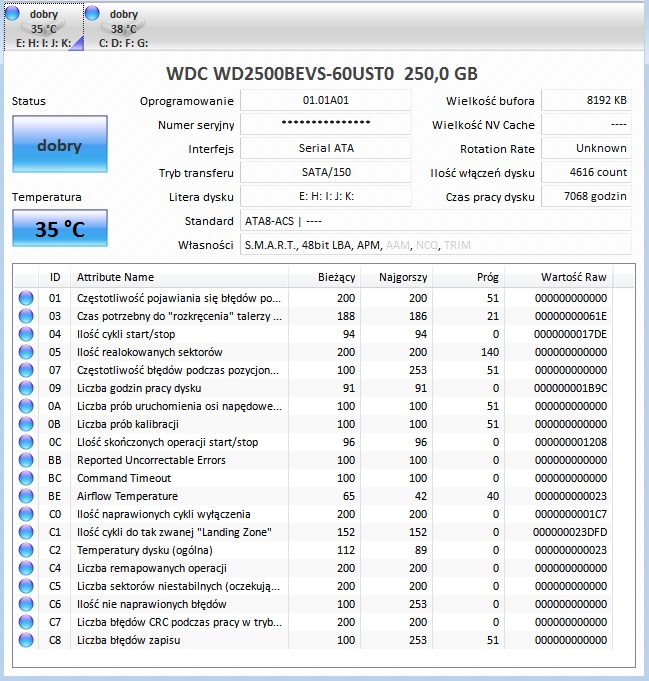Screen dimensions: 649x681
Task: Click the raw value 0000000001C7
Action: pos(571,514)
